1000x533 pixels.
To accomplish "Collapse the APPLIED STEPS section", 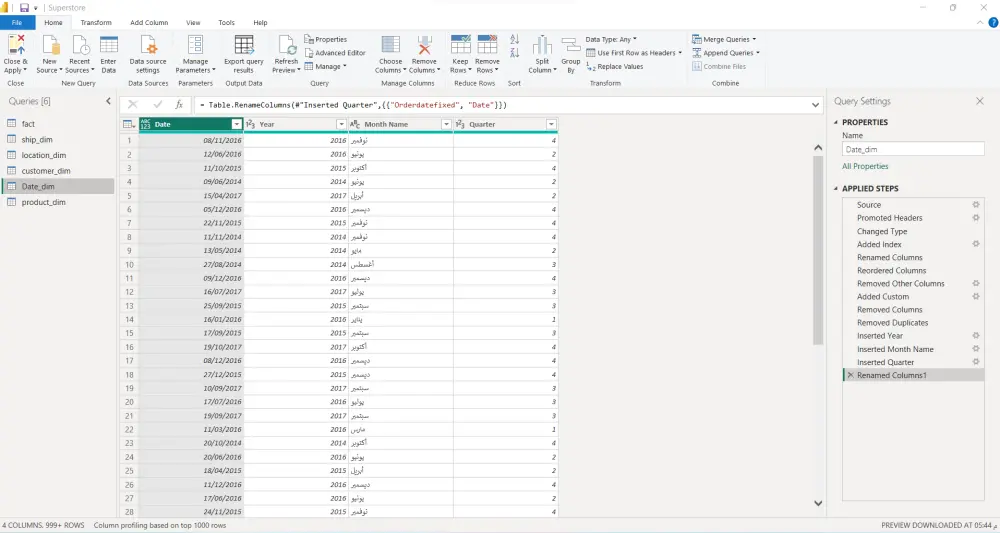I will click(x=836, y=189).
